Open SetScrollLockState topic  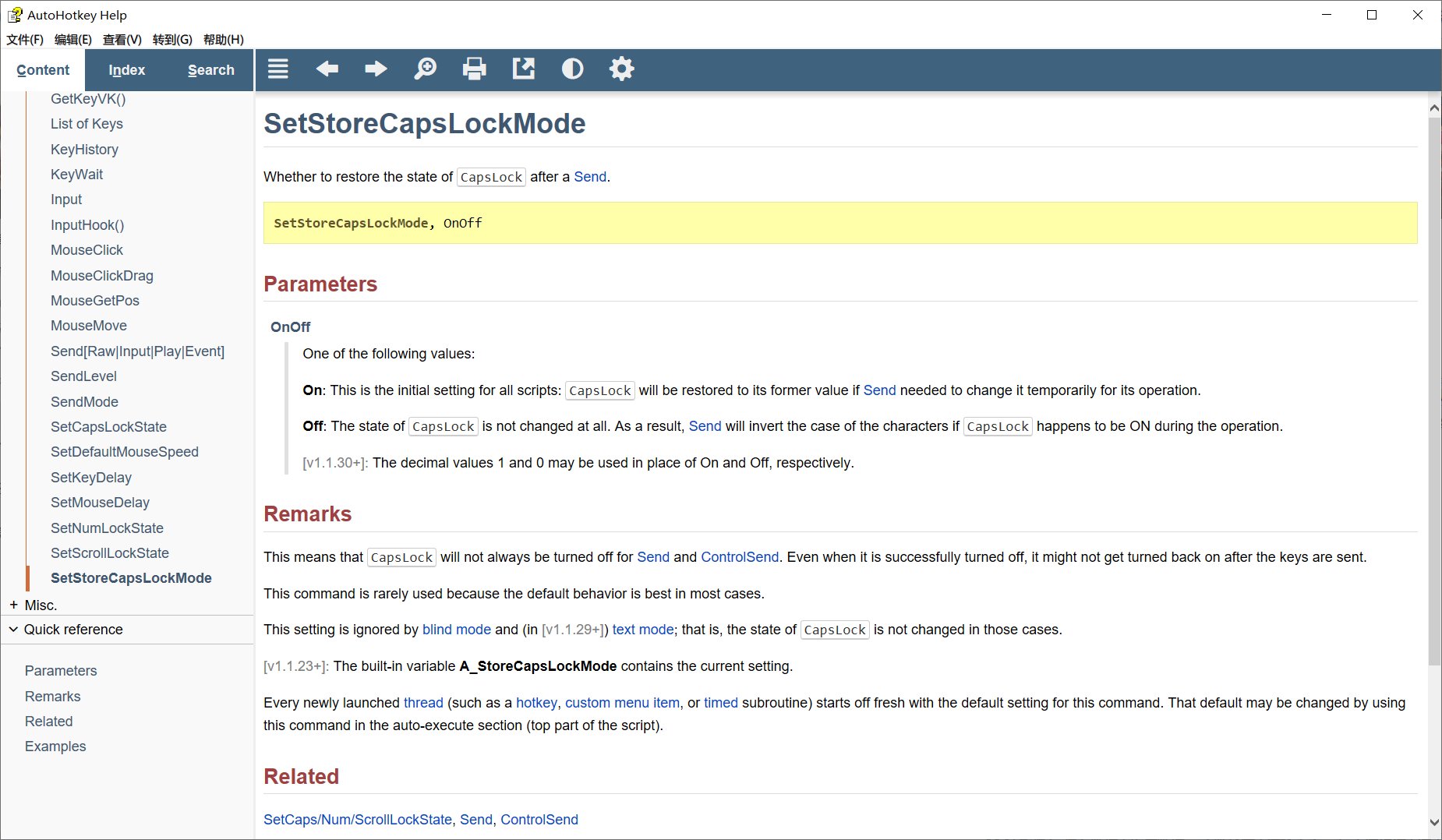point(110,553)
